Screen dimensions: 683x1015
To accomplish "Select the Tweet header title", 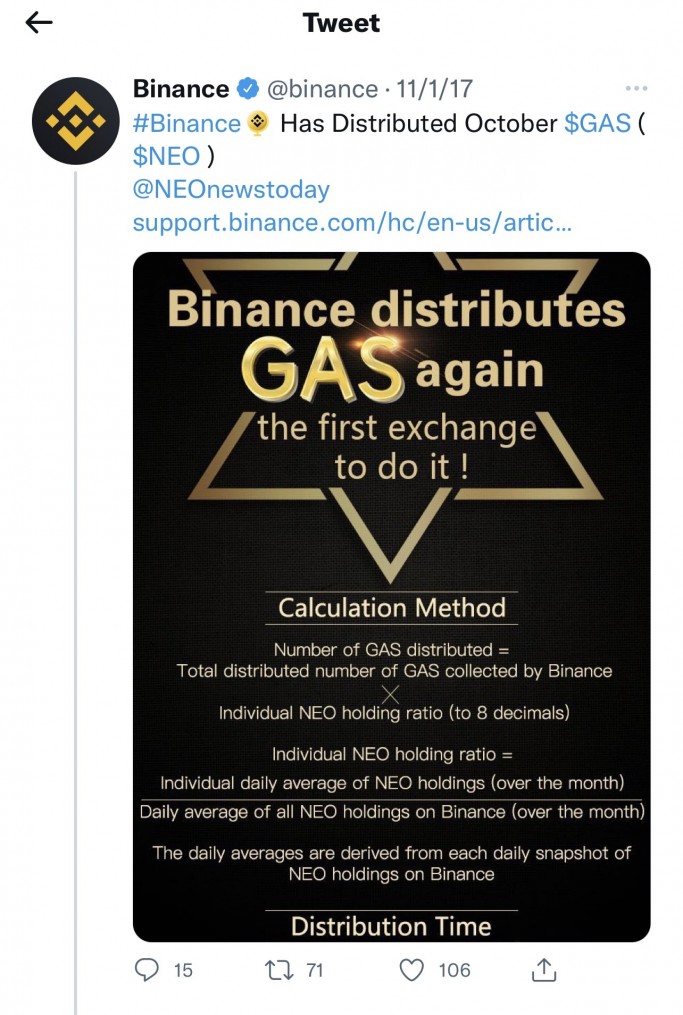I will tap(341, 22).
